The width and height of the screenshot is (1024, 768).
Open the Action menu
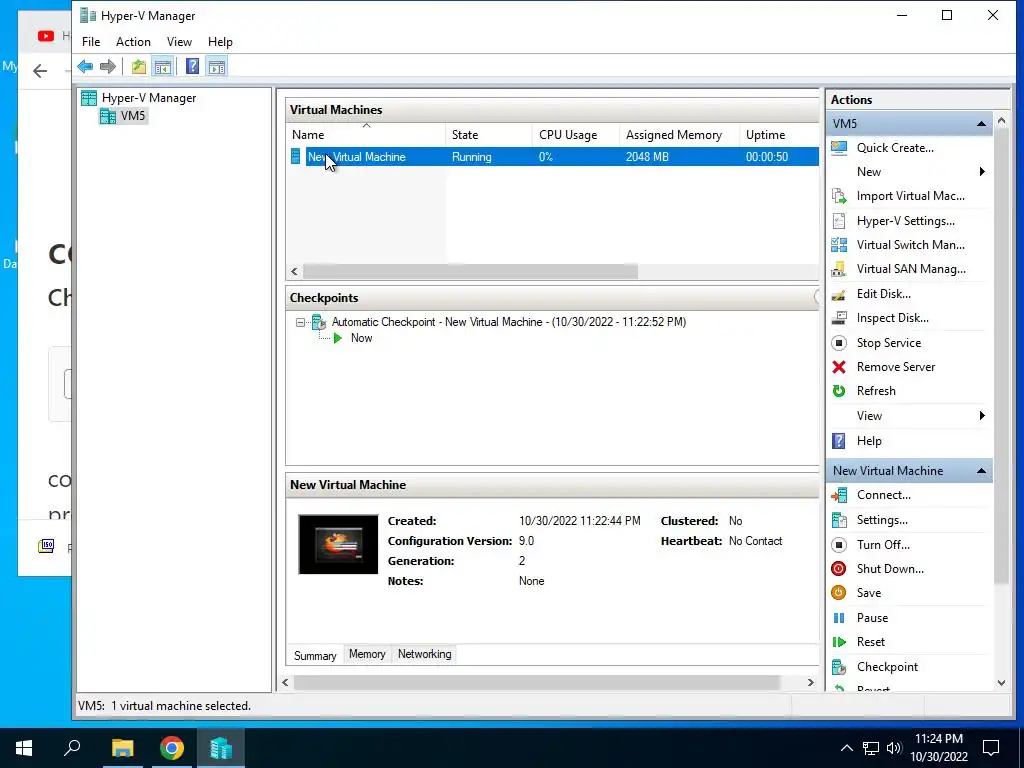(x=133, y=42)
